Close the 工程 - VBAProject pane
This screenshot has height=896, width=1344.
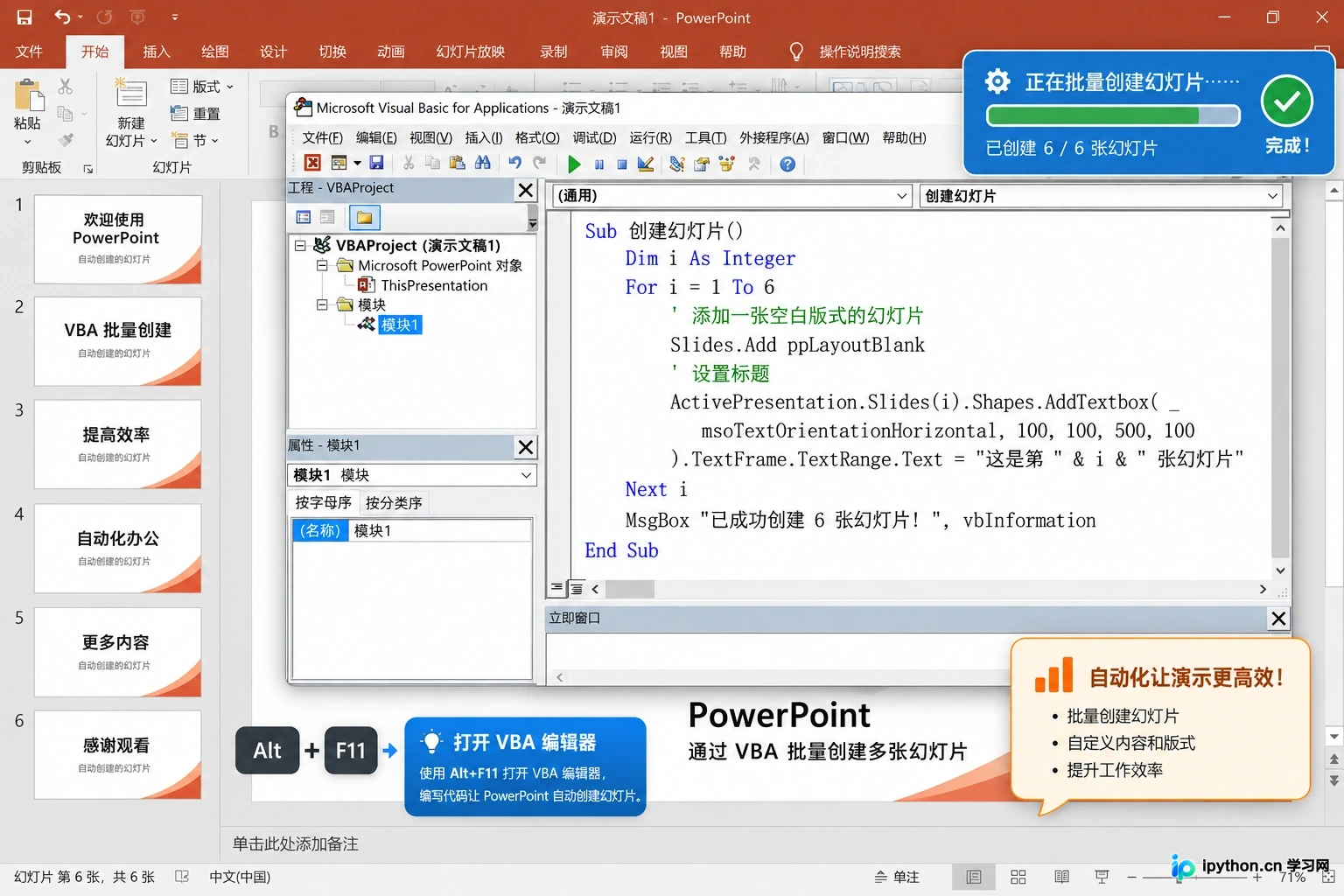click(x=525, y=190)
